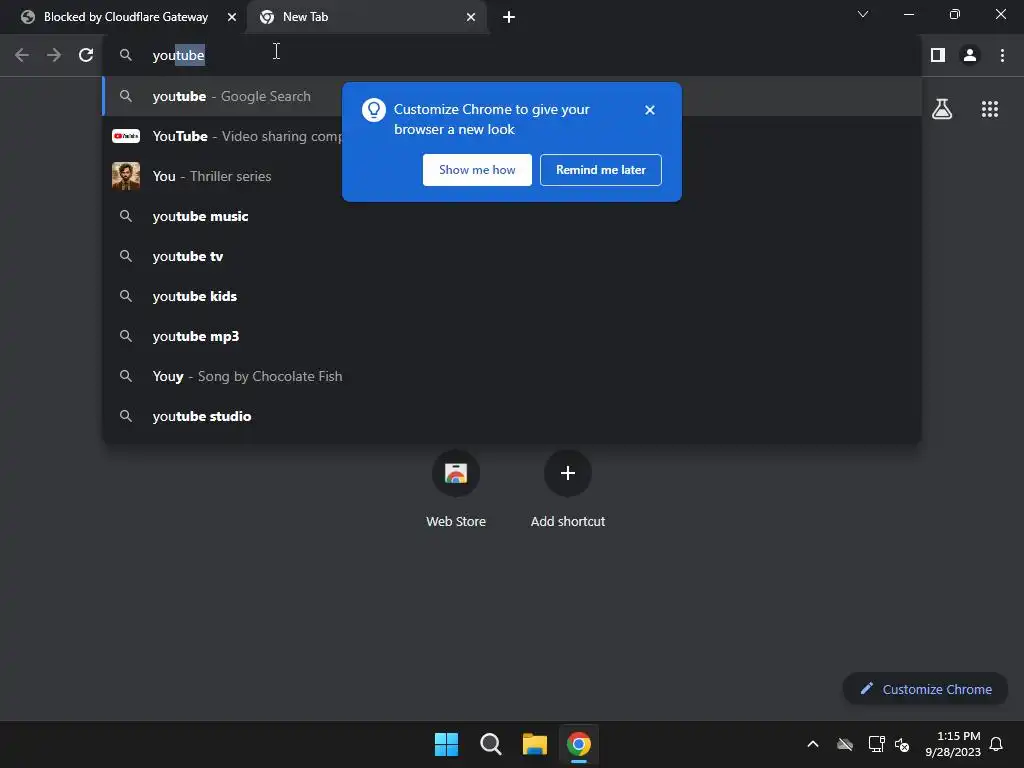1024x768 pixels.
Task: Click the magnifier icon beside 'youtube music'
Action: click(125, 216)
